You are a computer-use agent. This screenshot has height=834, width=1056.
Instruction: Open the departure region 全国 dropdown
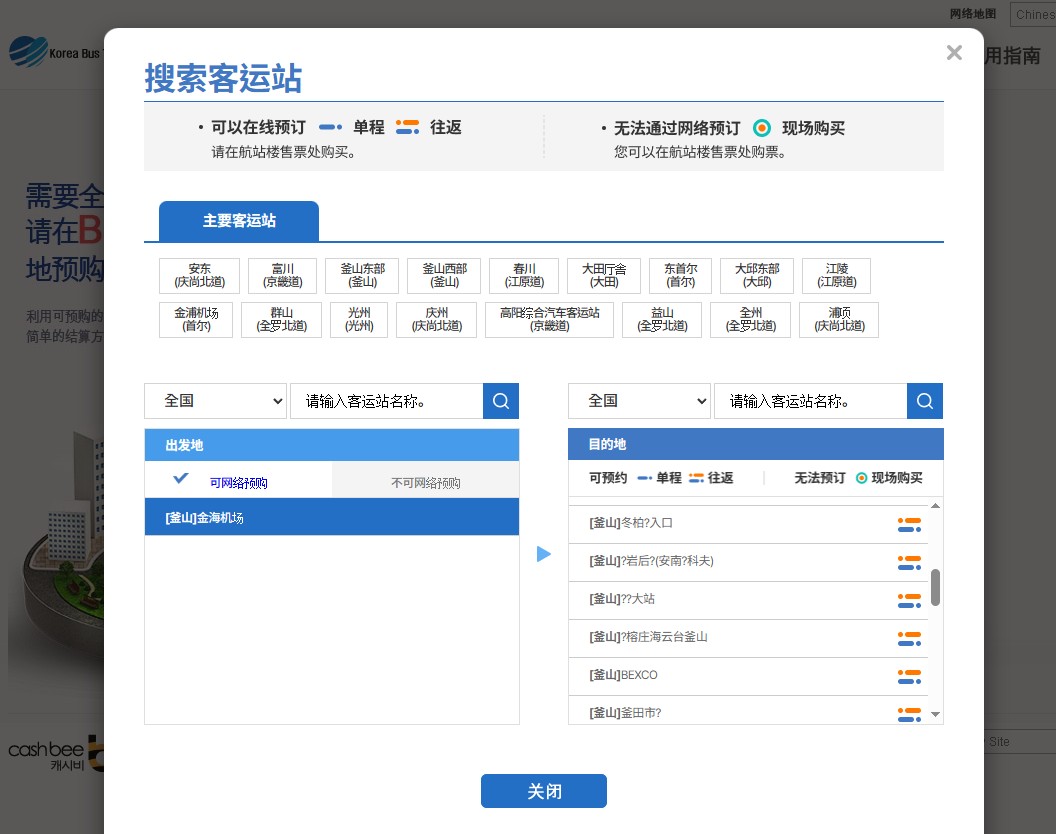click(x=215, y=400)
